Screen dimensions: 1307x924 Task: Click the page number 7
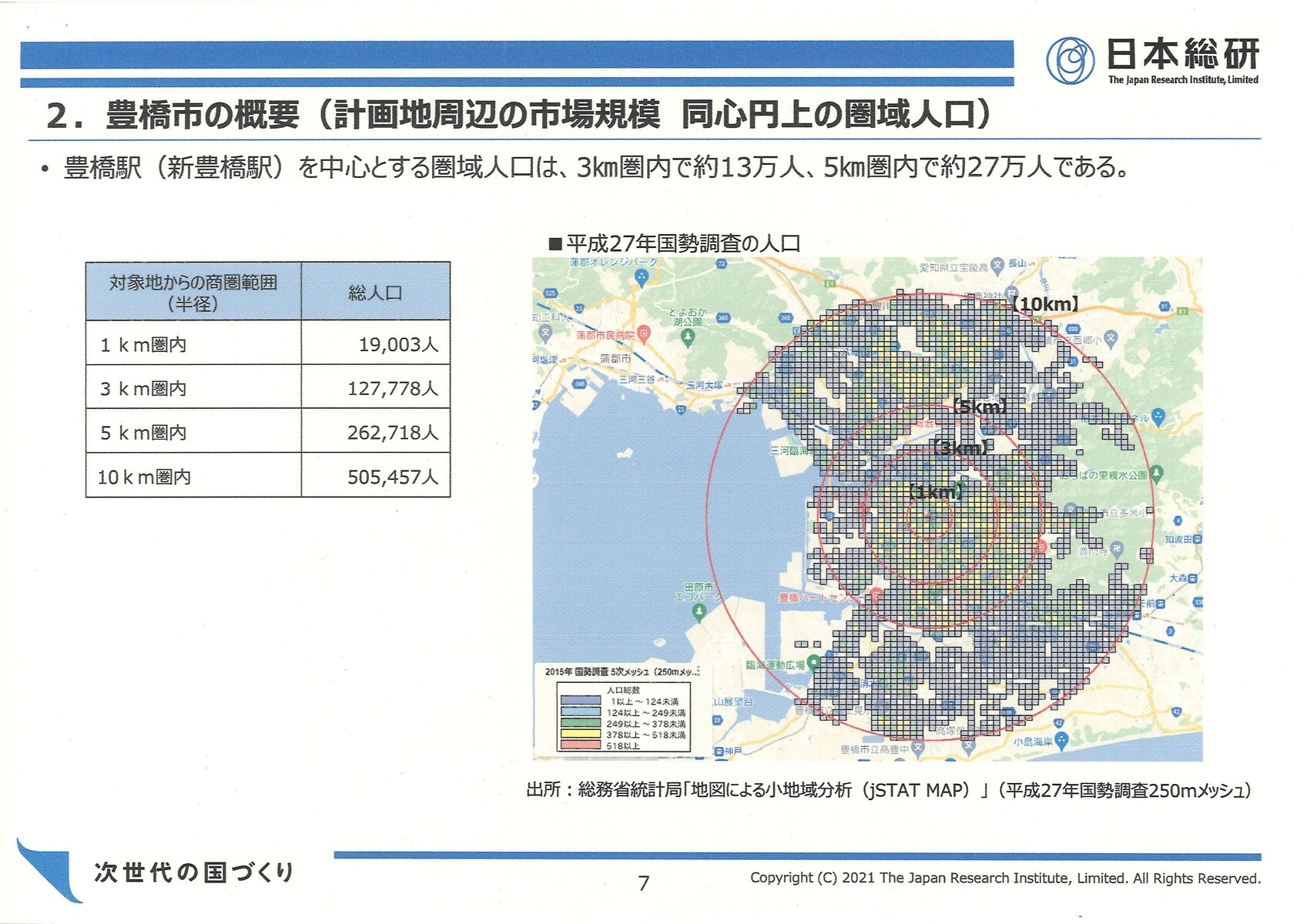pyautogui.click(x=644, y=883)
